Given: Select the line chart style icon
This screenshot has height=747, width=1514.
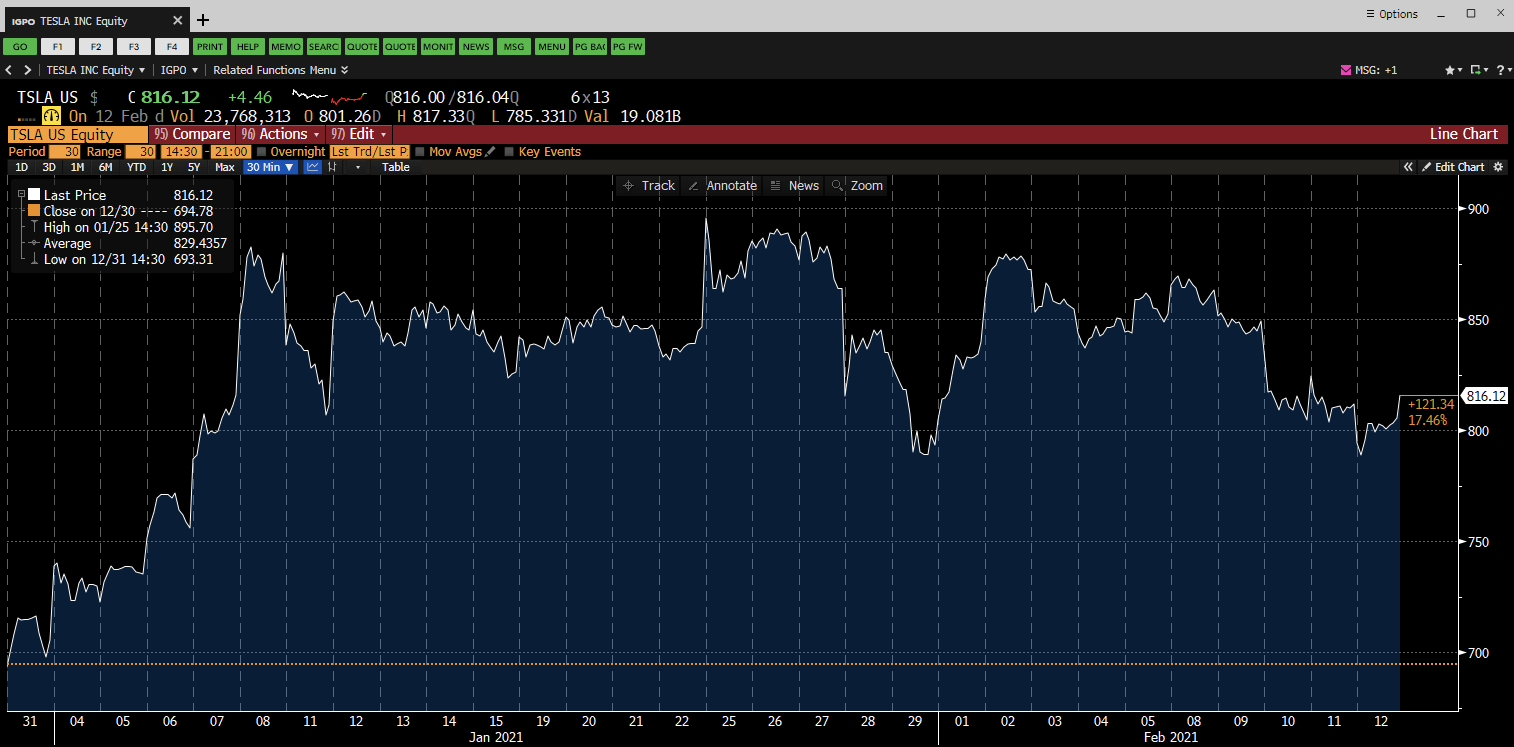Looking at the screenshot, I should click(313, 167).
